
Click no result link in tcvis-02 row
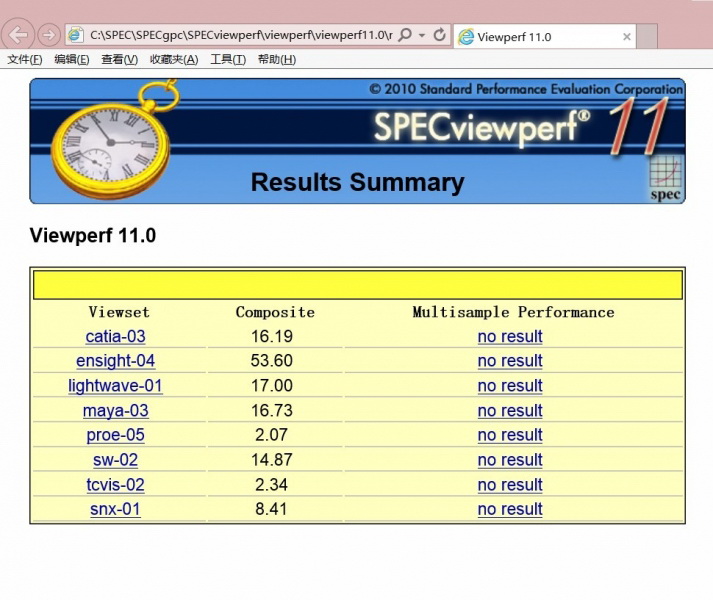point(510,485)
